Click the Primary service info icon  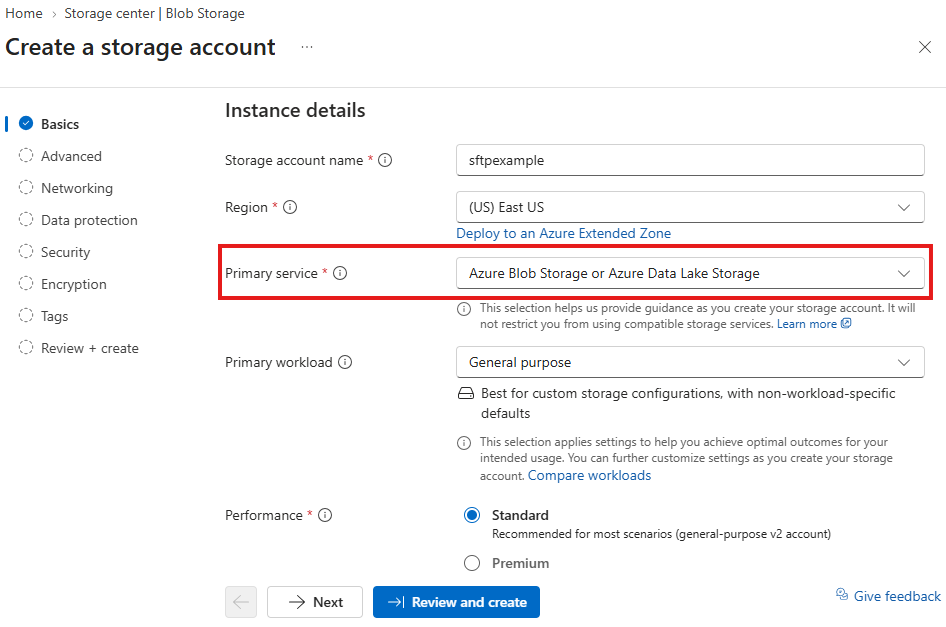340,273
